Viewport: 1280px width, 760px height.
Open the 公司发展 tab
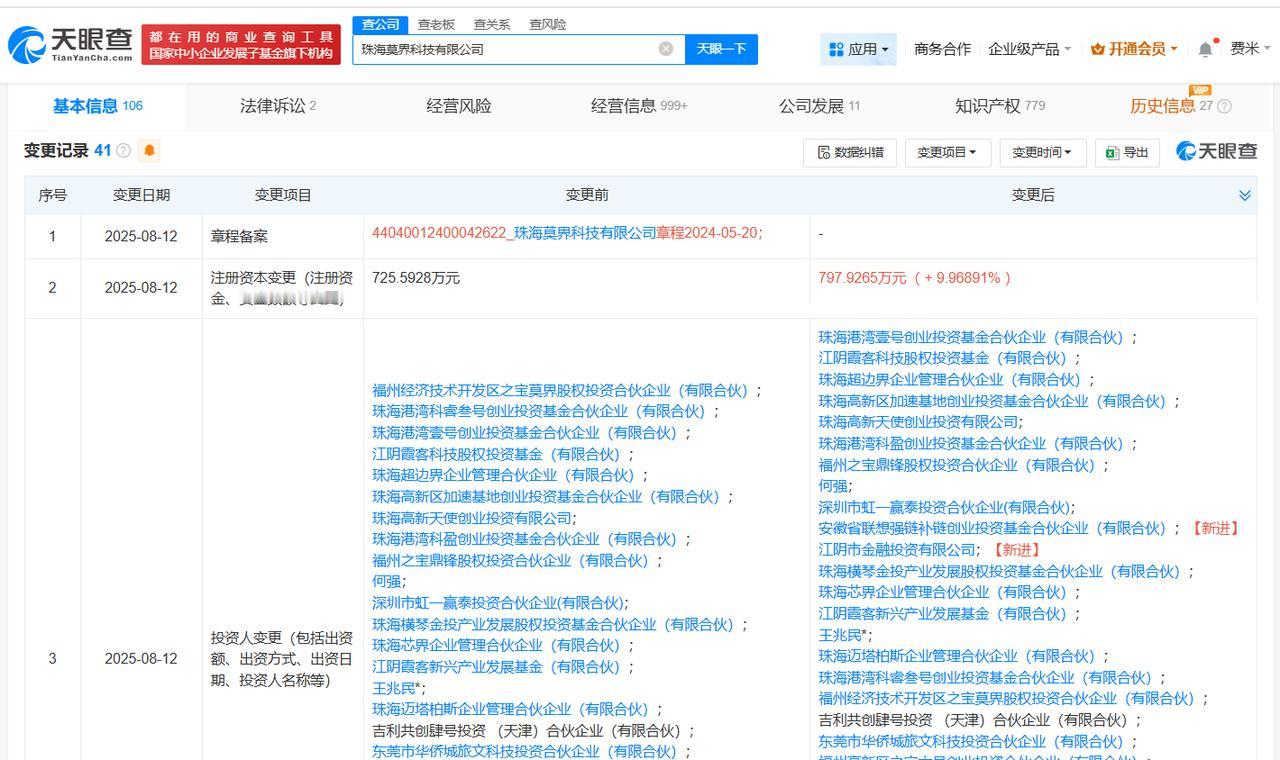pos(819,106)
